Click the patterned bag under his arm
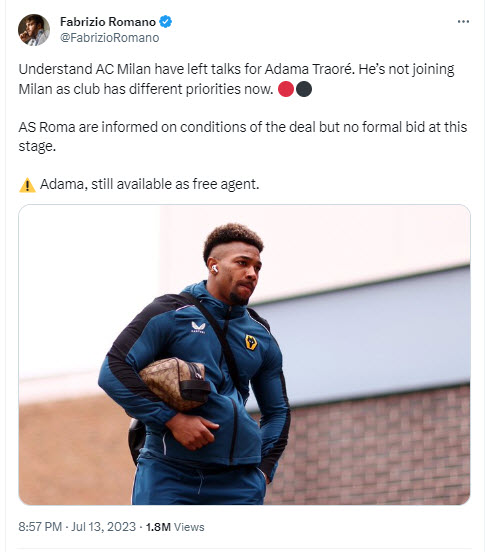This screenshot has height=552, width=485. click(x=175, y=384)
